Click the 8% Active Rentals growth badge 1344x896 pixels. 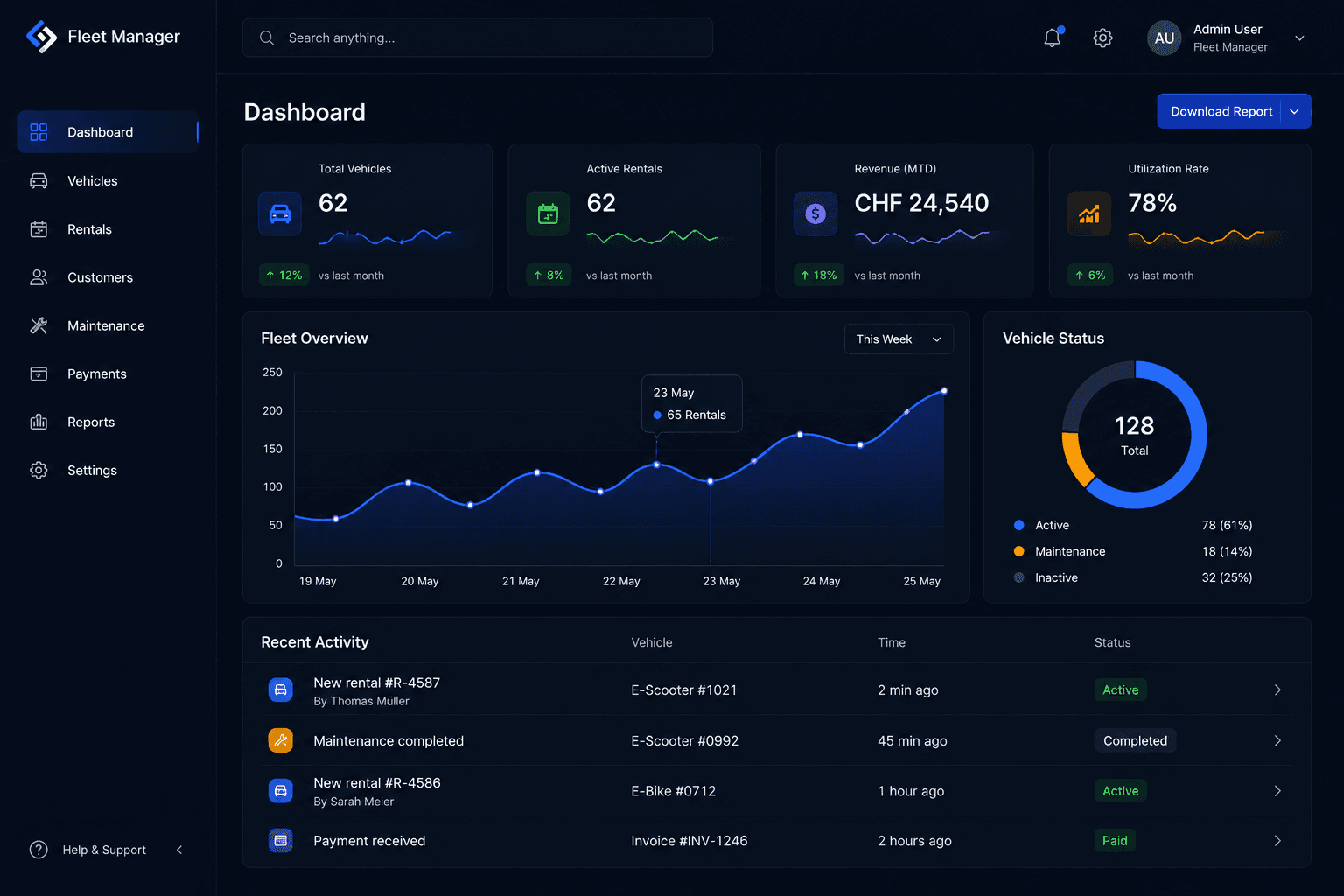(549, 275)
